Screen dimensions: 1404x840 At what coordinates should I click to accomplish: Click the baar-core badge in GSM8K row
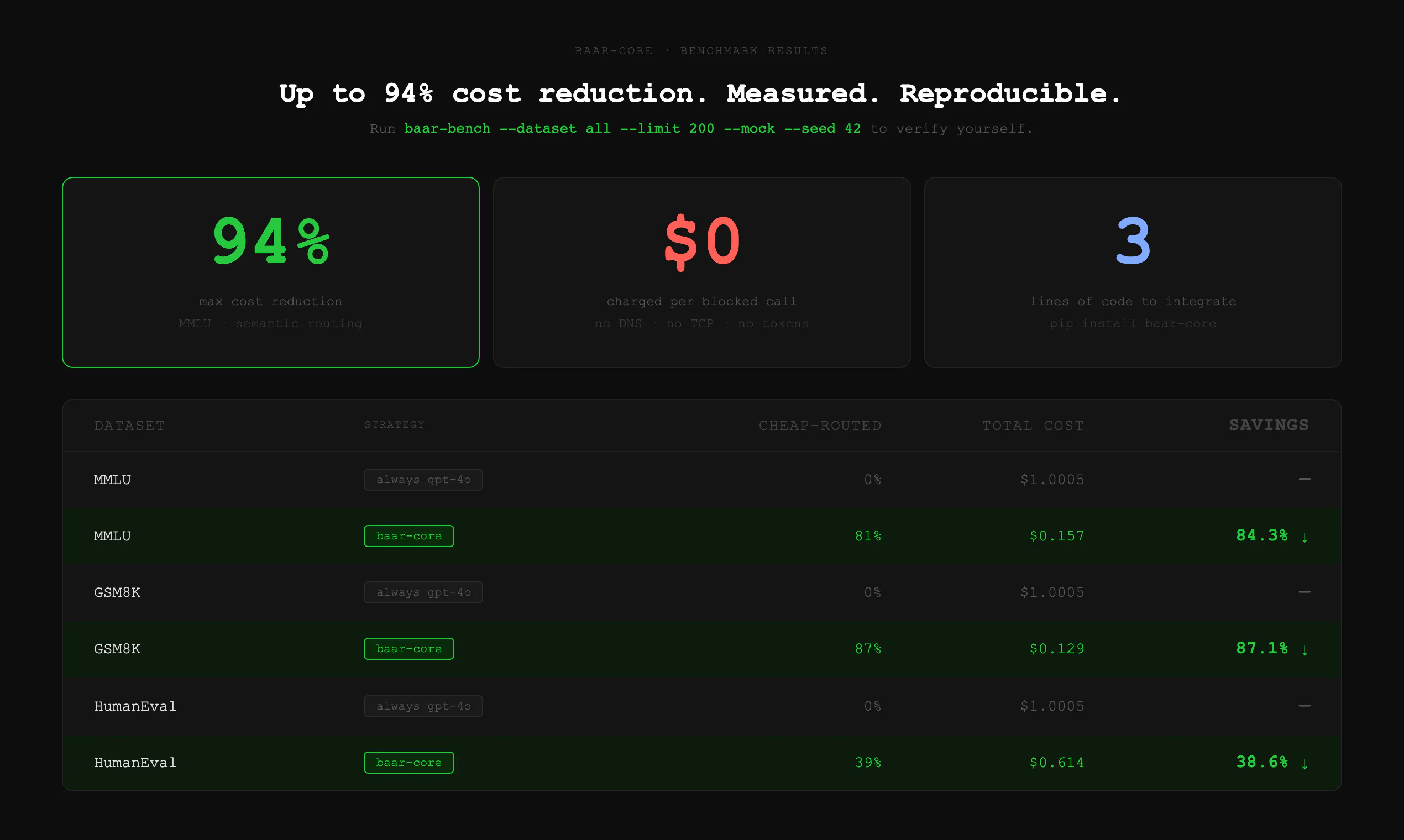point(408,649)
